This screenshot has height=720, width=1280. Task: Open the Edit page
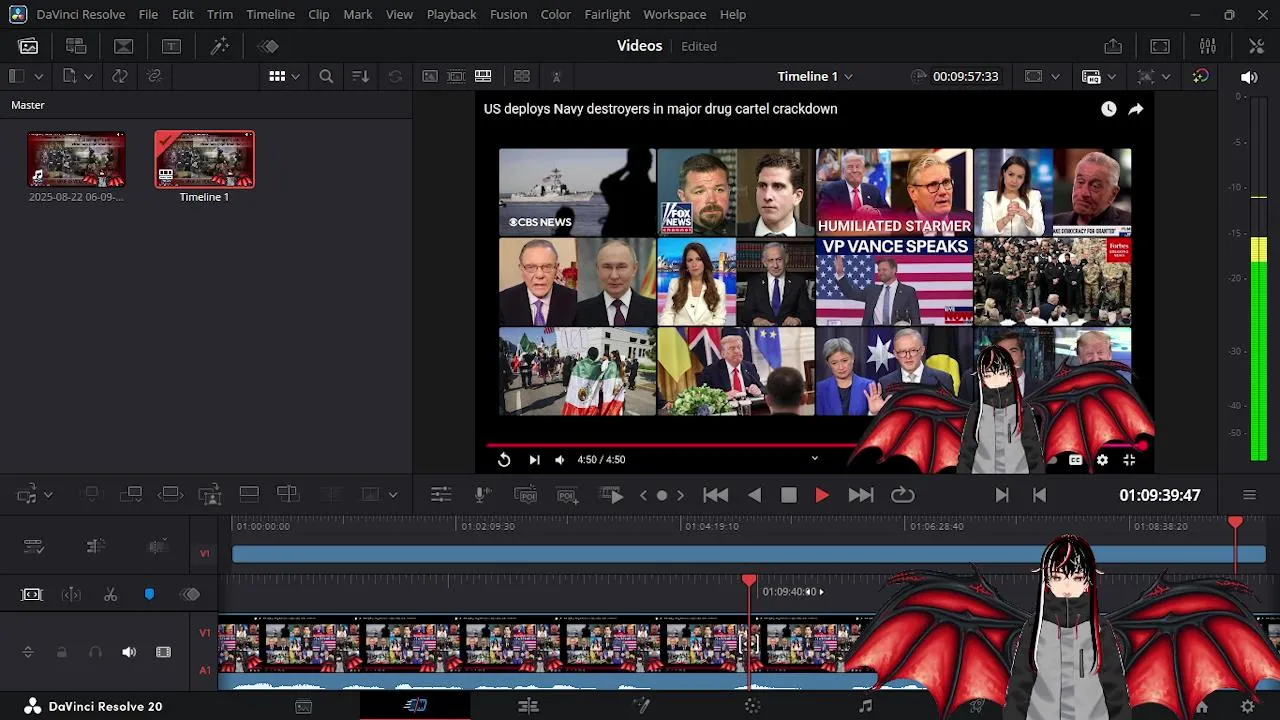(528, 706)
